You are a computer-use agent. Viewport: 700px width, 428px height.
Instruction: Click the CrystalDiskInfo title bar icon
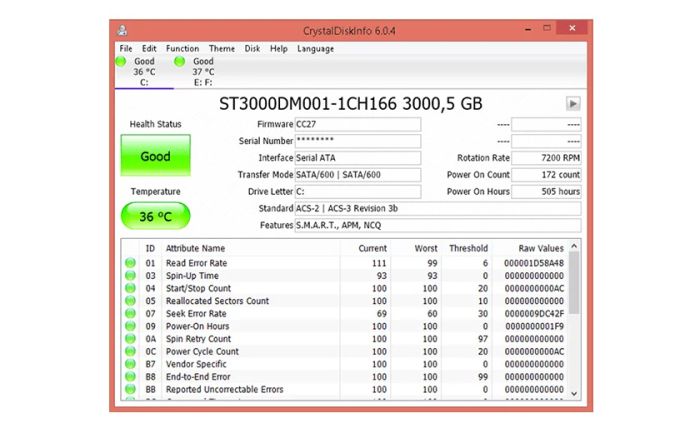(x=122, y=30)
